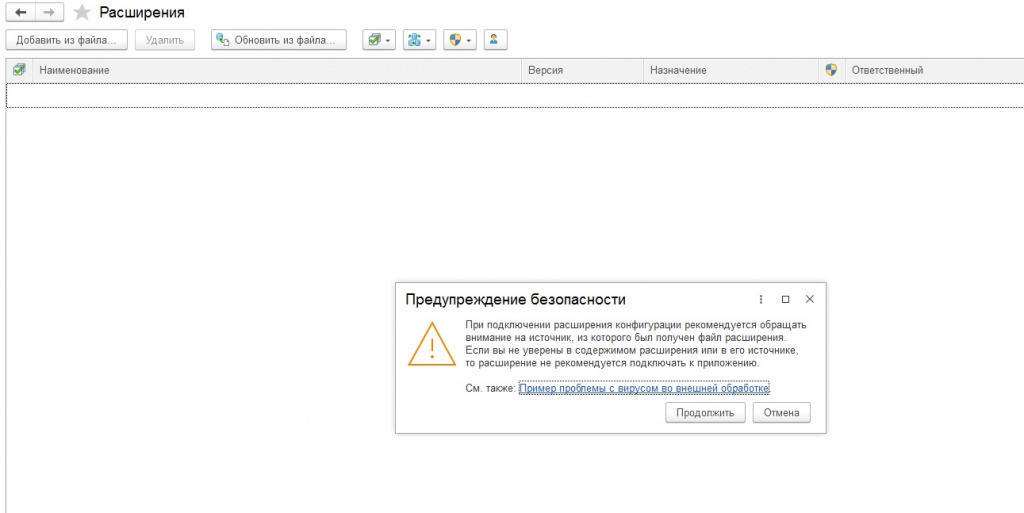Click Продолжить in the warning dialog
This screenshot has width=1024, height=513.
tap(705, 412)
